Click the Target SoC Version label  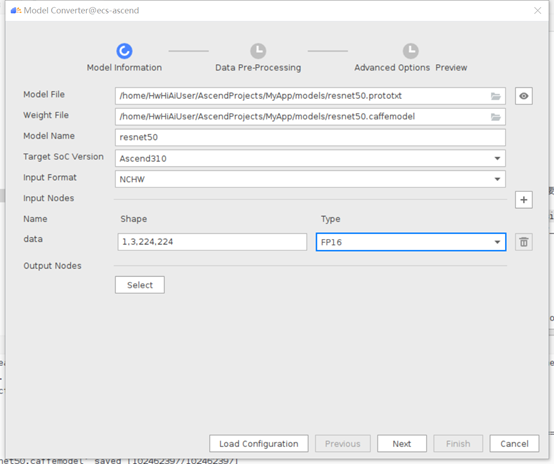coord(63,157)
